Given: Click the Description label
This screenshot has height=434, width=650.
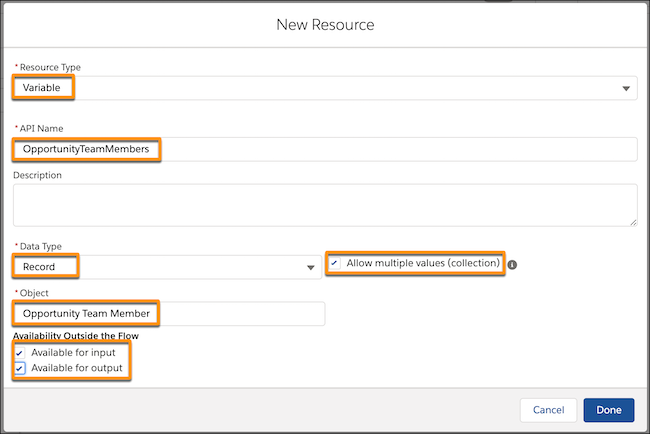Looking at the screenshot, I should pos(37,175).
